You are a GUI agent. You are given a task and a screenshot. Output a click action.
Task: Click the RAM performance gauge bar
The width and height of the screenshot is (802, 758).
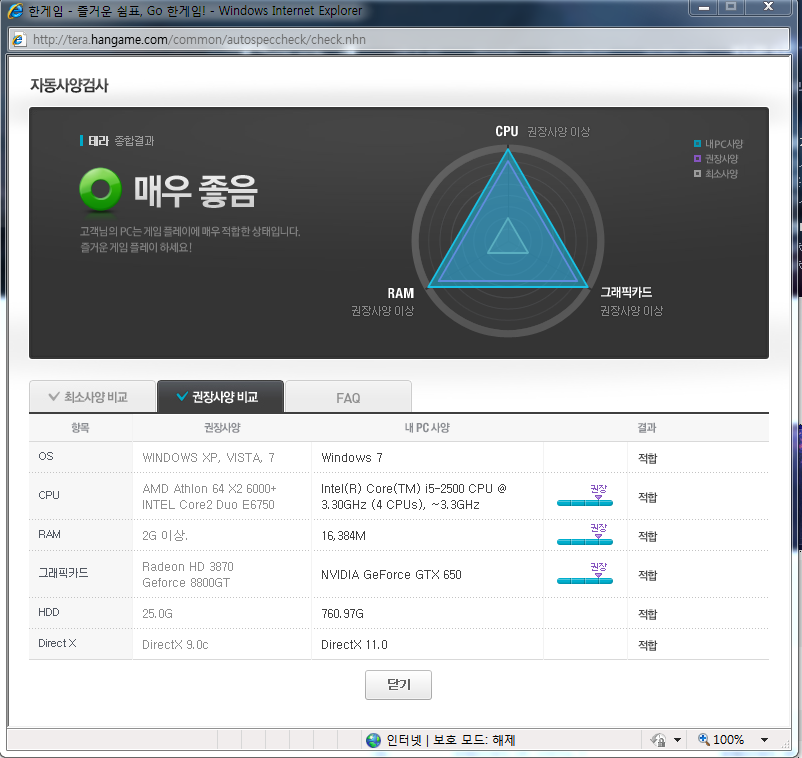(x=585, y=539)
